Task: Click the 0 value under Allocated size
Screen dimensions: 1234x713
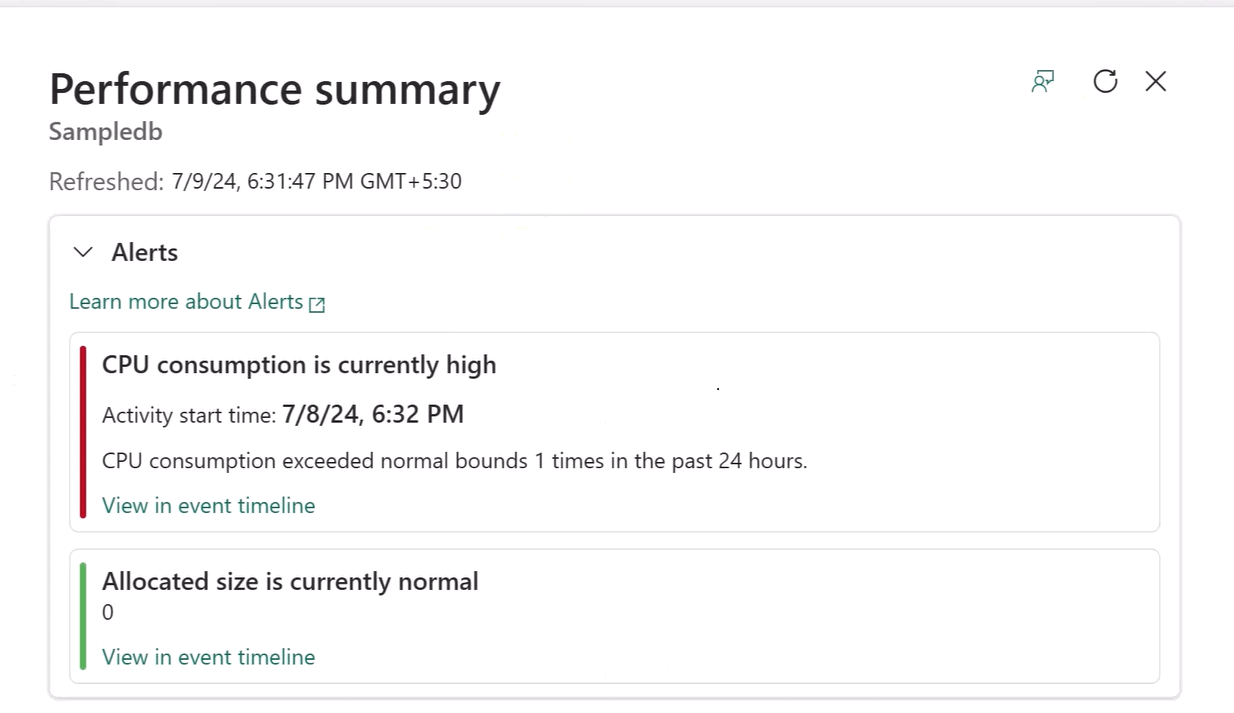Action: tap(108, 613)
